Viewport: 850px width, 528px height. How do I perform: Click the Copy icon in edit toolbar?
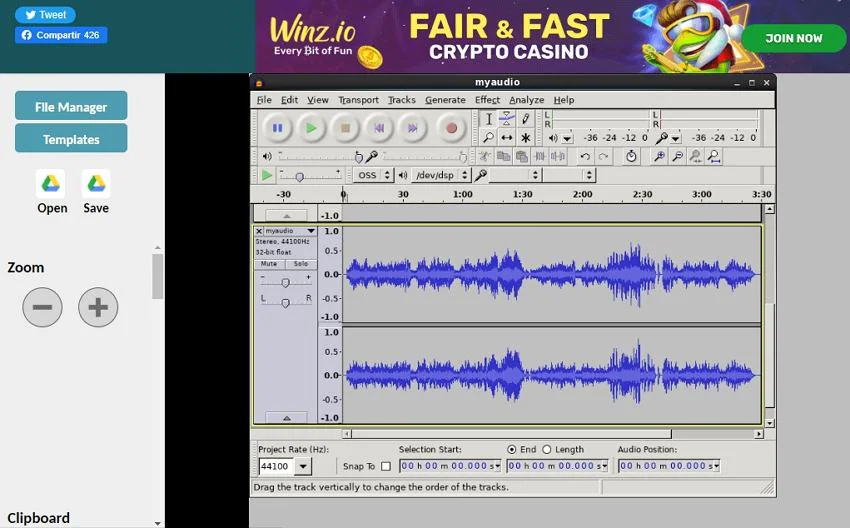click(x=504, y=157)
